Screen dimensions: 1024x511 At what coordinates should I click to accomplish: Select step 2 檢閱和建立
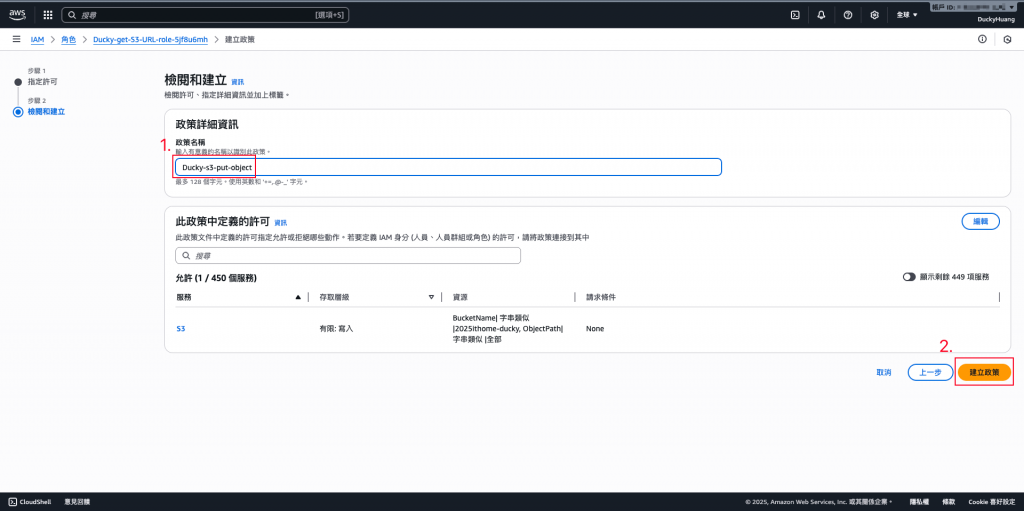[x=46, y=111]
